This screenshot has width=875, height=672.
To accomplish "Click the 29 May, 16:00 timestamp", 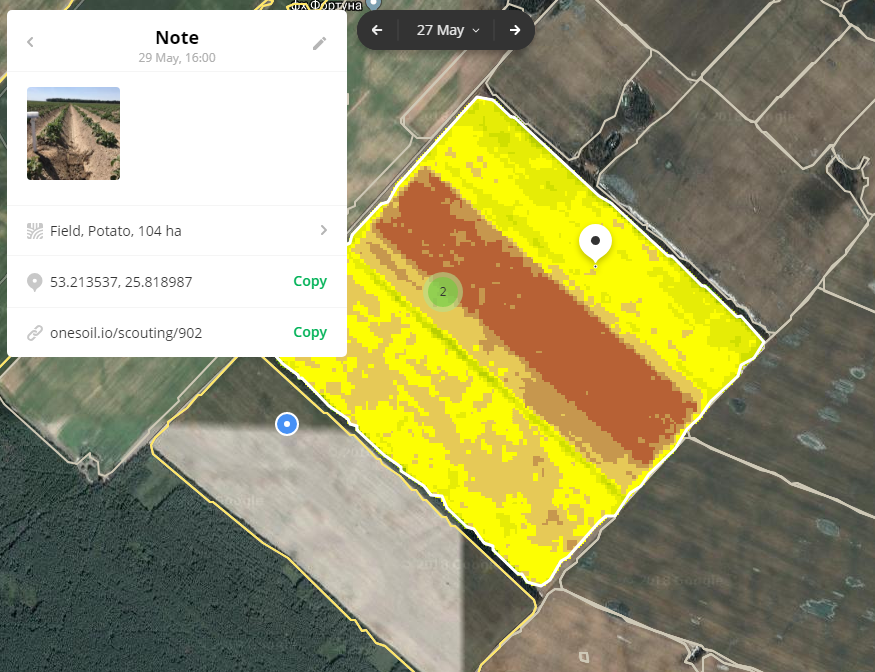I will [x=176, y=58].
